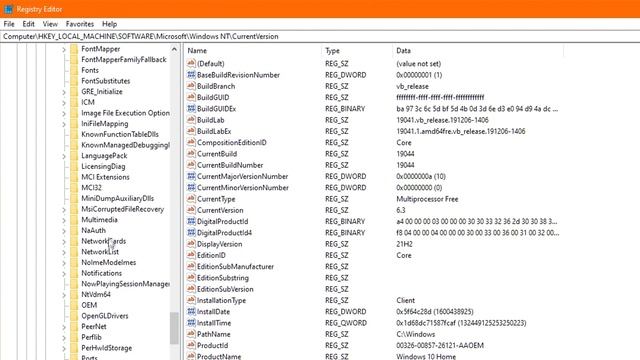The image size is (640, 360).
Task: Click the string icon of CurrentBuild
Action: pos(191,153)
